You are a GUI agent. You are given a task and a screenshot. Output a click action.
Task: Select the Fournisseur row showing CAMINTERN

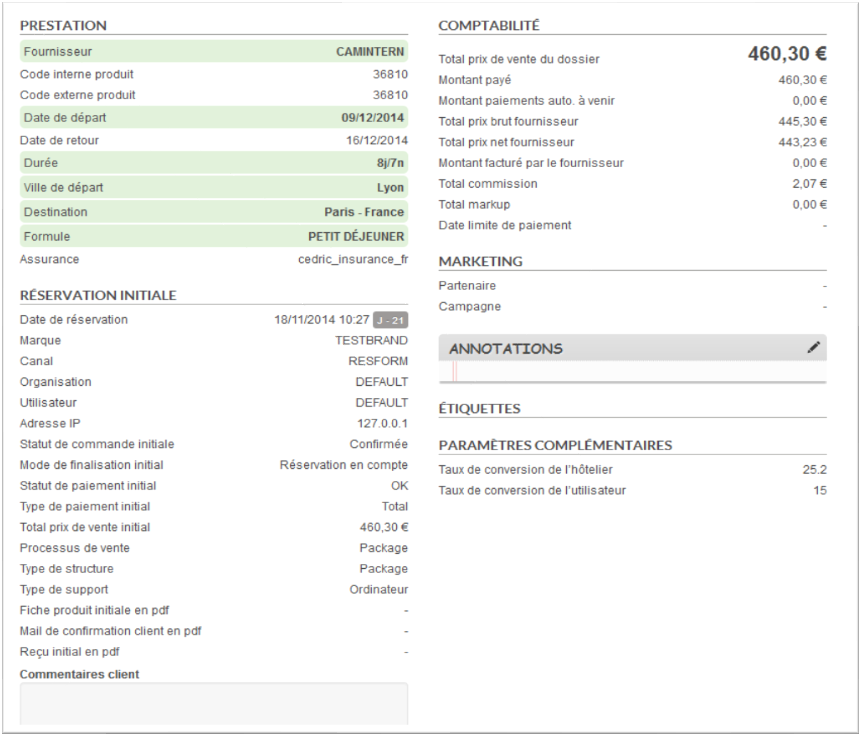(x=213, y=51)
